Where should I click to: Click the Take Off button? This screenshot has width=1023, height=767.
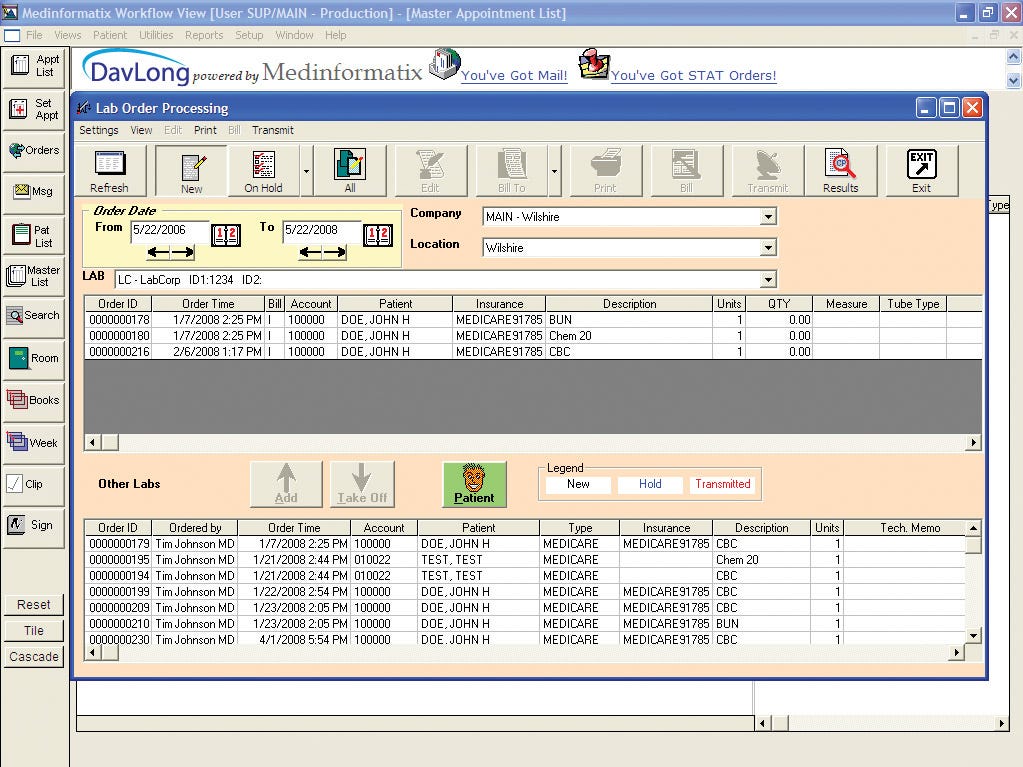[362, 485]
